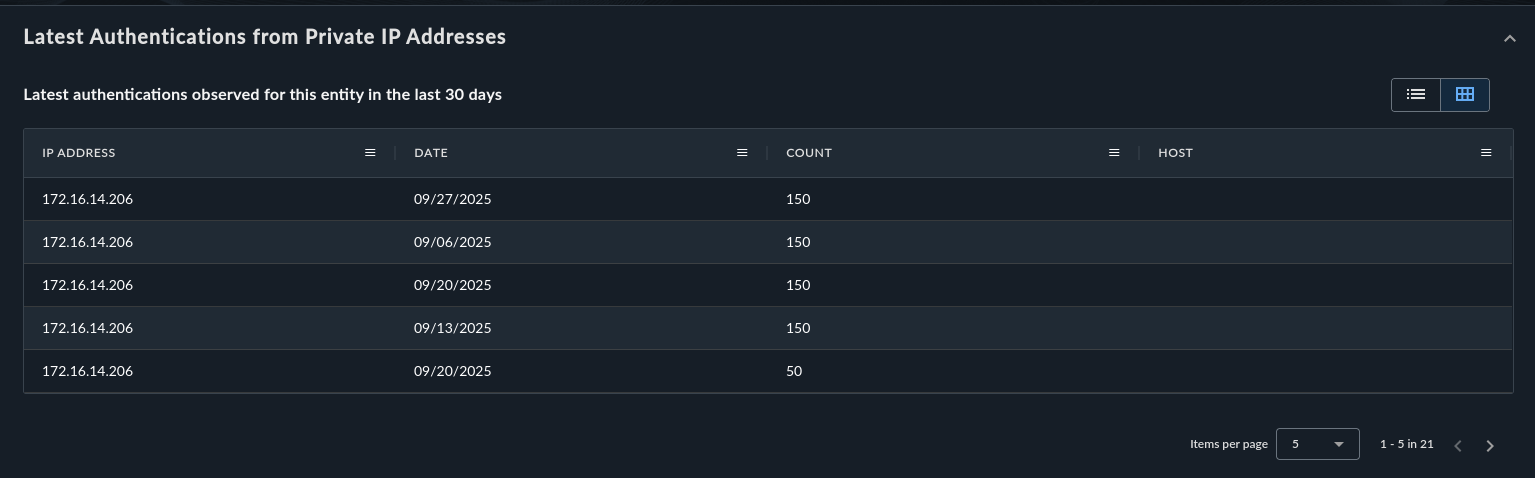Image resolution: width=1535 pixels, height=478 pixels.
Task: Open IP Address column menu icon
Action: [370, 153]
